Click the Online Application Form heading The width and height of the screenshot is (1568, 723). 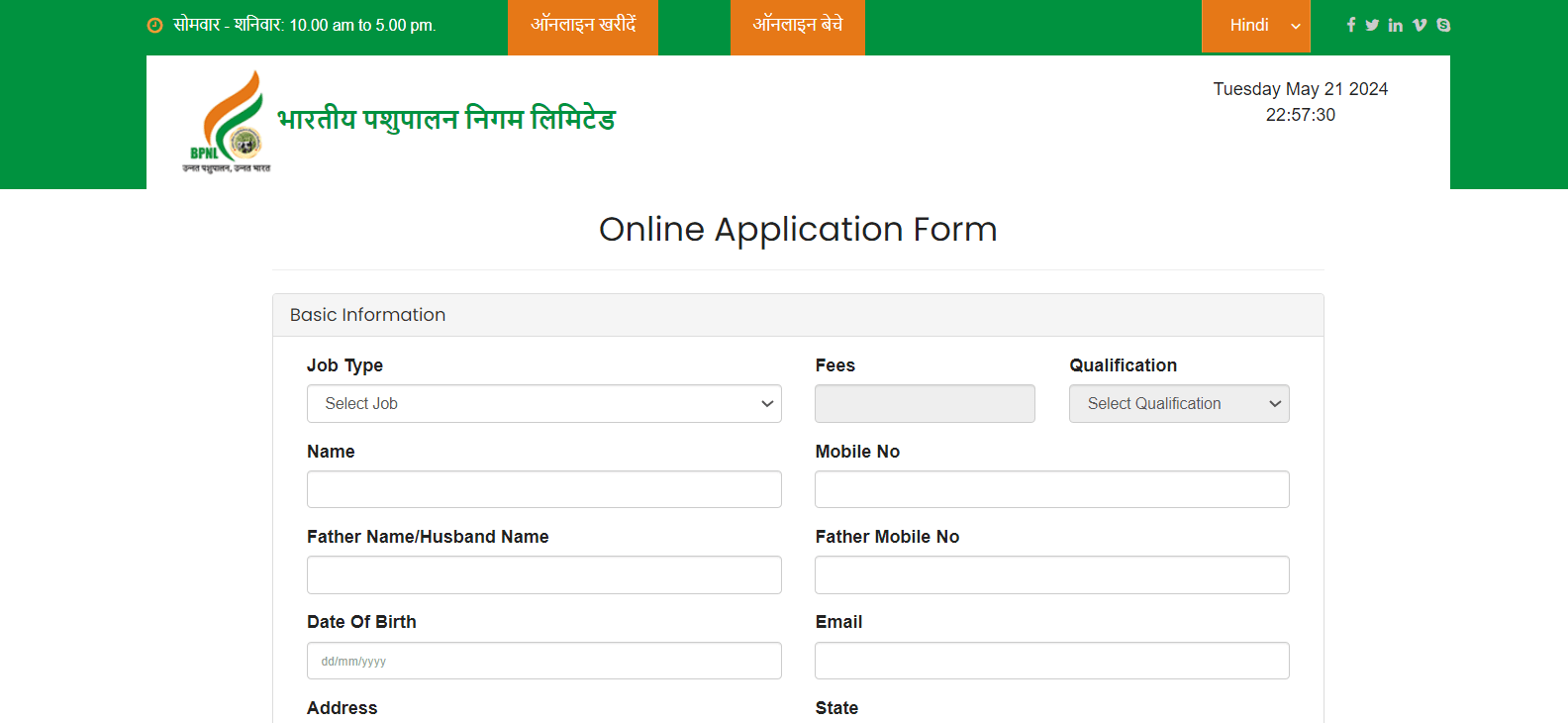click(x=798, y=230)
